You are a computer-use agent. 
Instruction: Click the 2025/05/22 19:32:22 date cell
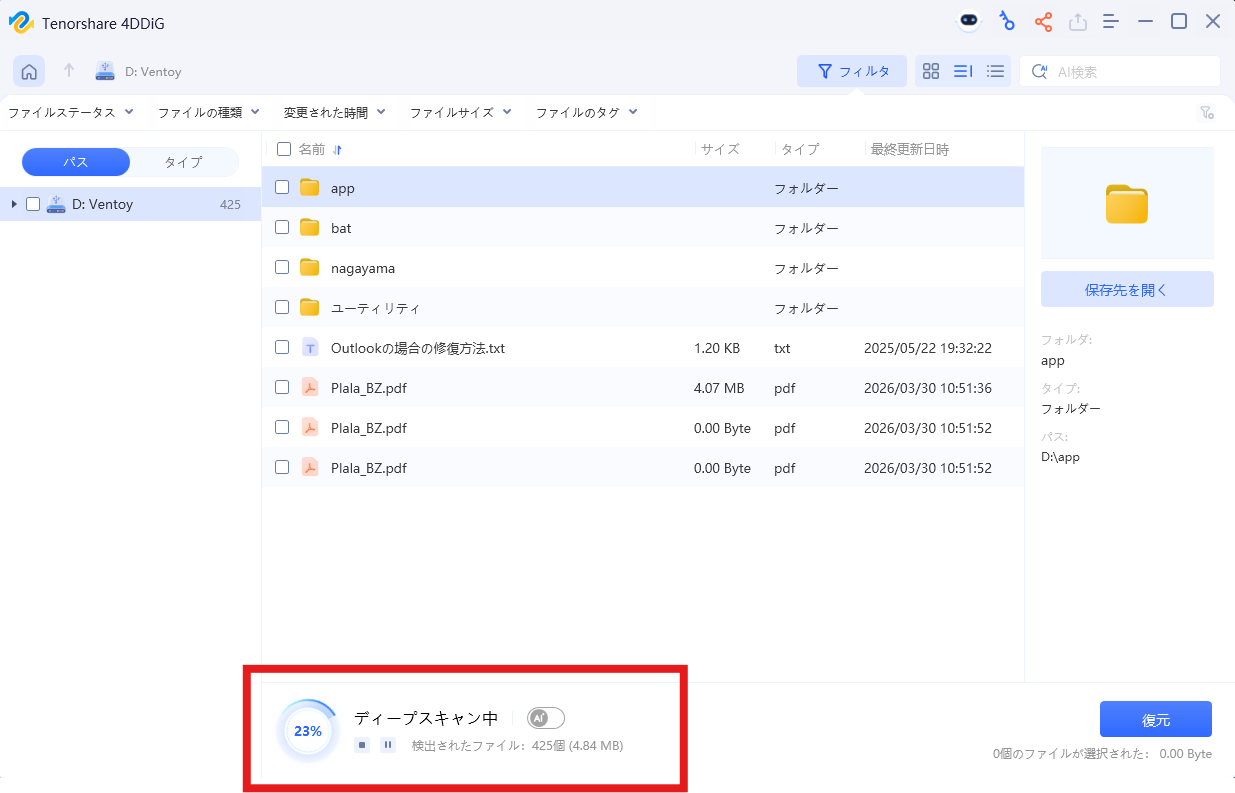pyautogui.click(x=928, y=348)
